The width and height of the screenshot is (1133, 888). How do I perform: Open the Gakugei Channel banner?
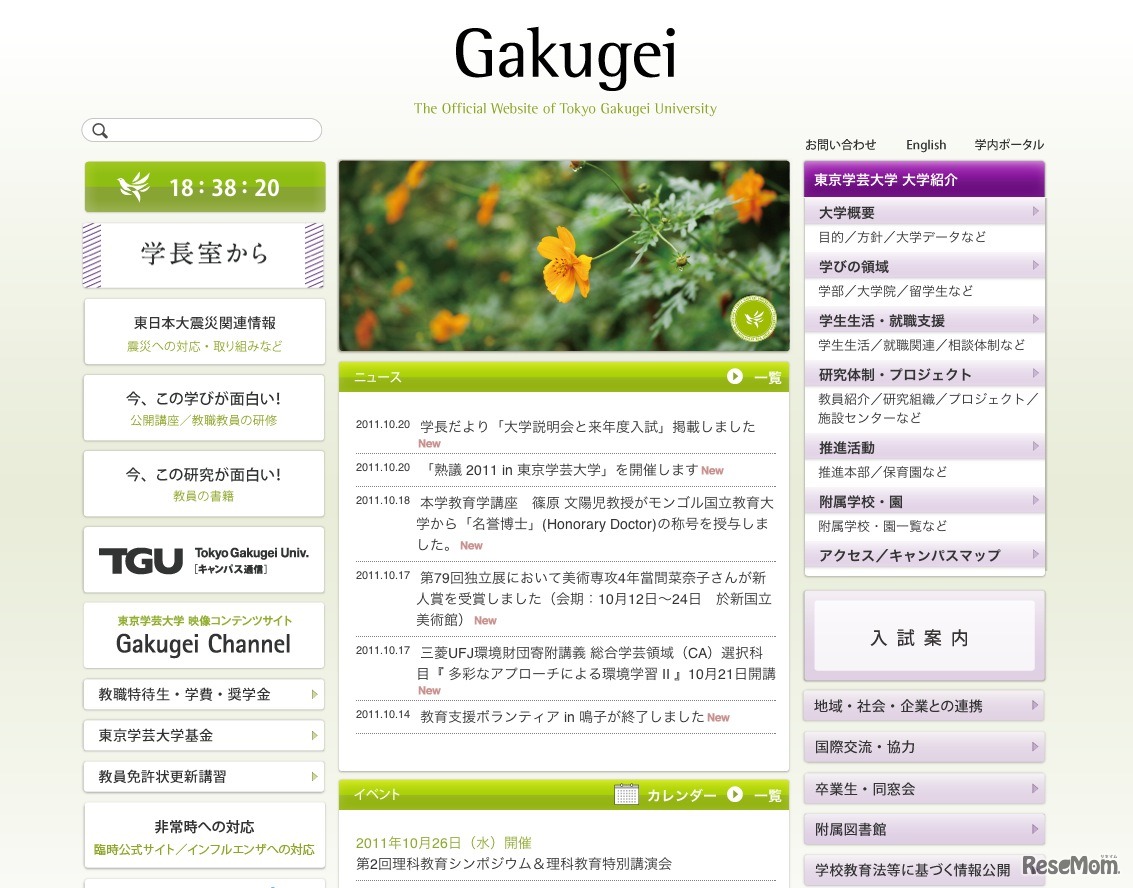204,636
